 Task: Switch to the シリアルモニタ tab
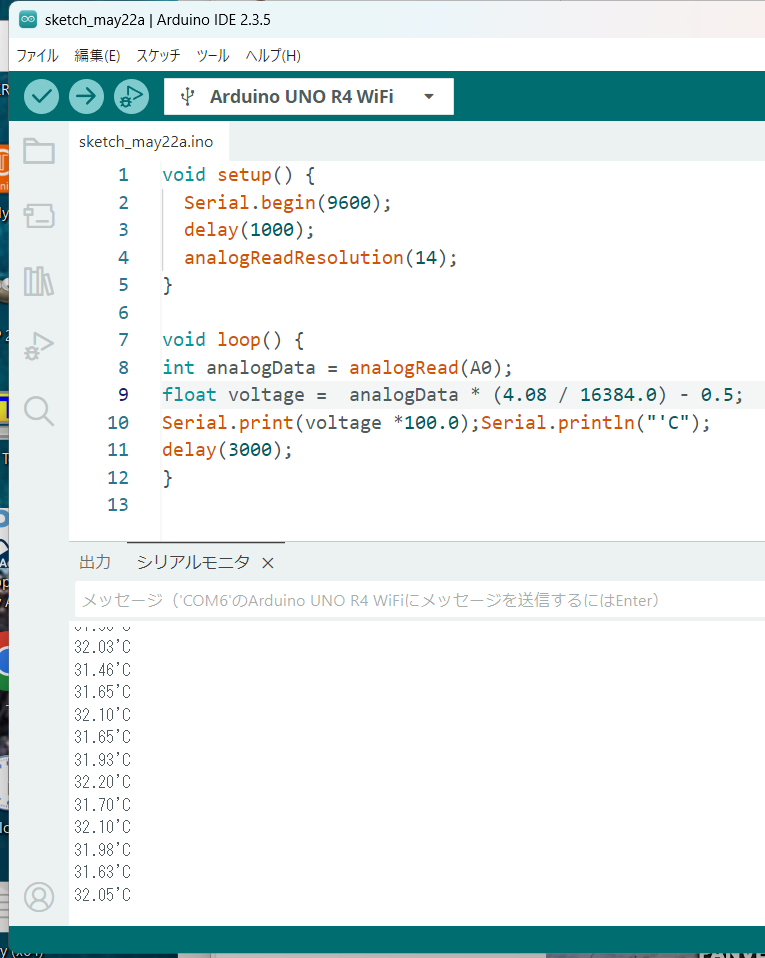[x=193, y=562]
